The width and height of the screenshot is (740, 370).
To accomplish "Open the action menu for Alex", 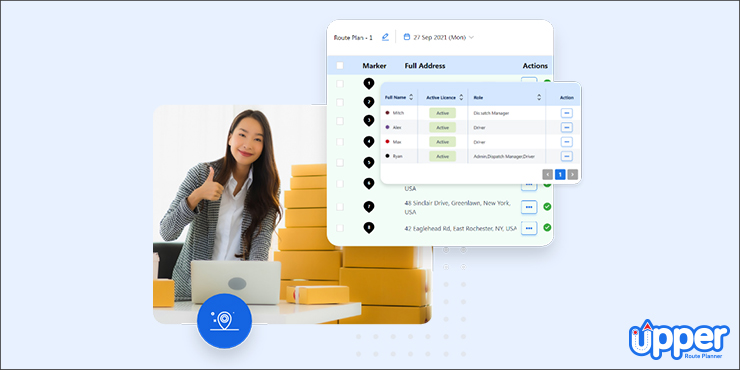I will [566, 127].
